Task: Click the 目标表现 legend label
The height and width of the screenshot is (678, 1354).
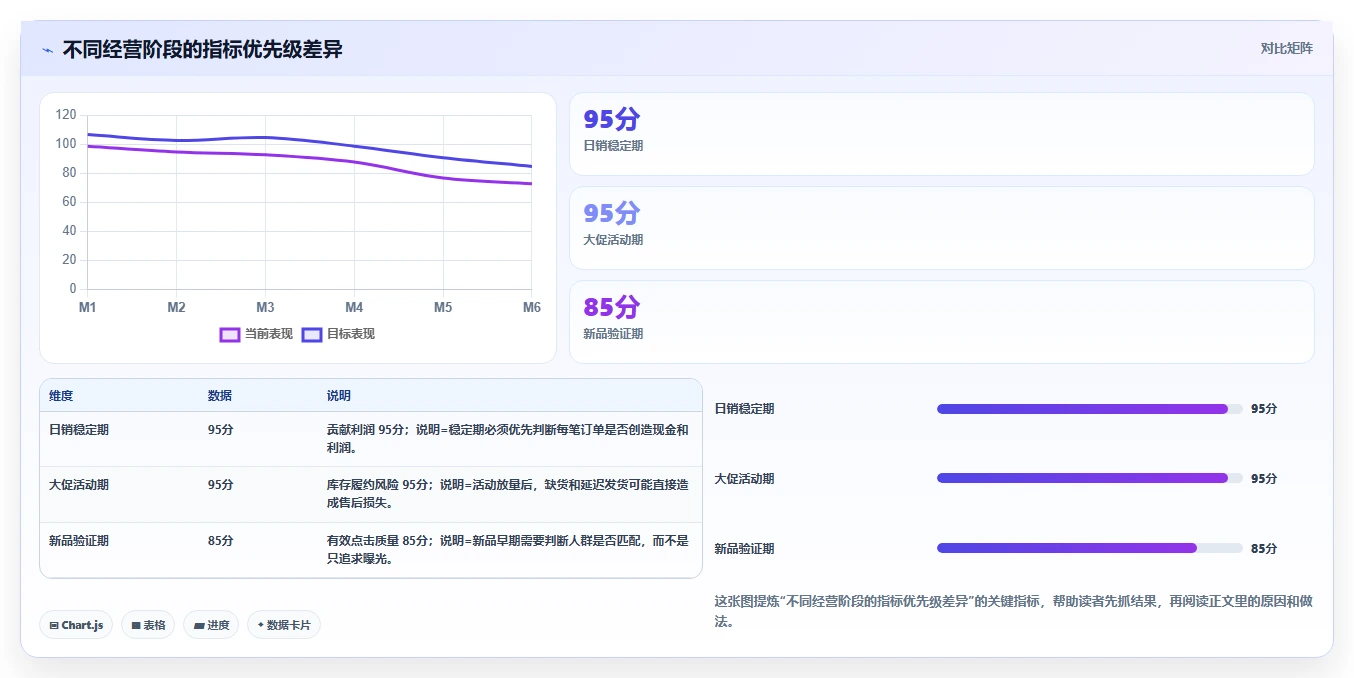Action: tap(351, 334)
